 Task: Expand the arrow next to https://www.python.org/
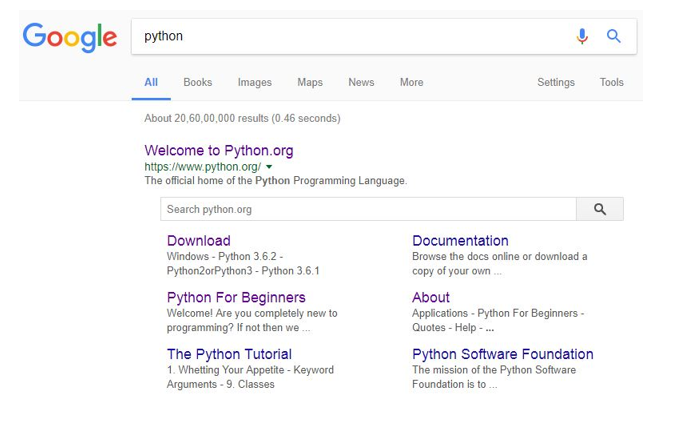[269, 167]
